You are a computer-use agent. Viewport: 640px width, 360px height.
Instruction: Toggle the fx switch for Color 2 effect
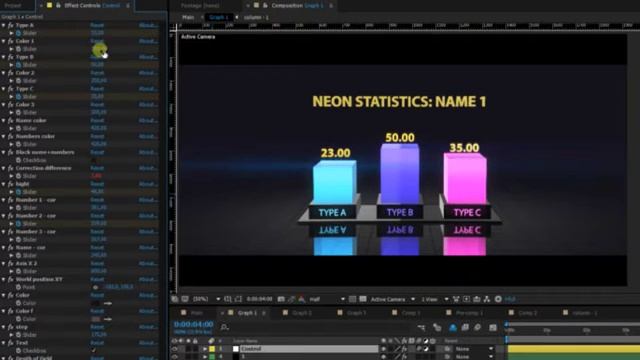[11, 73]
